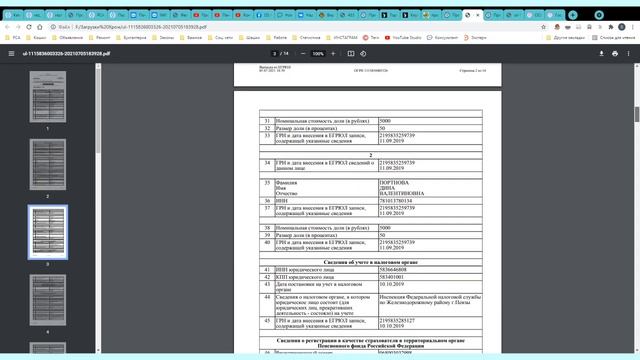This screenshot has width=640, height=360.
Task: Open the ИНСТАГРАМ bookmark folder
Action: pyautogui.click(x=342, y=38)
